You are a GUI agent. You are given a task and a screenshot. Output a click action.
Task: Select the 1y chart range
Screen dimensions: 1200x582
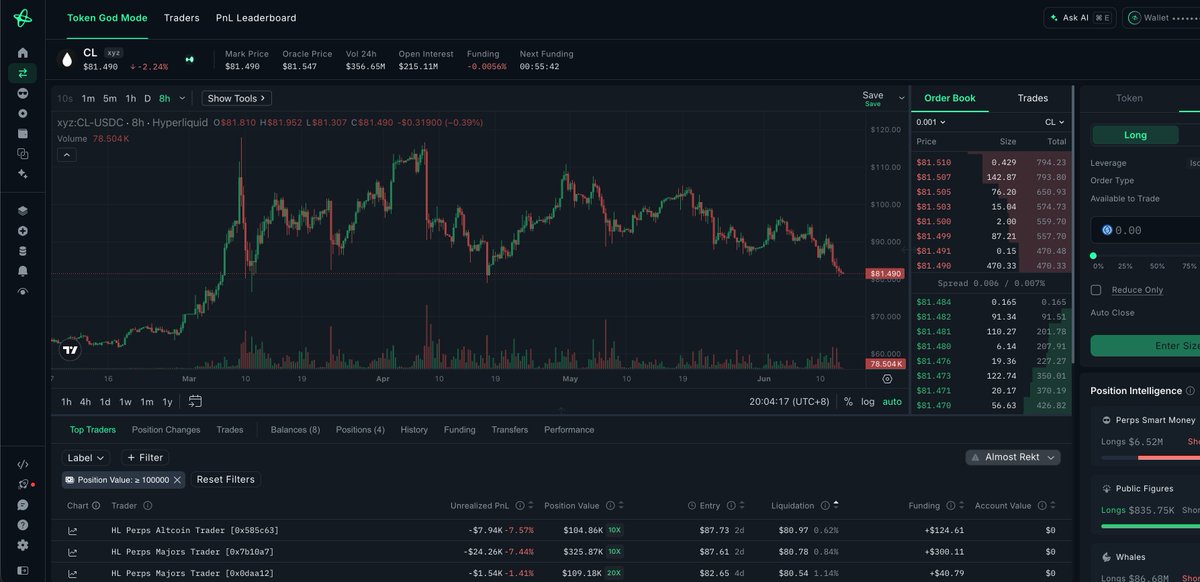[167, 402]
